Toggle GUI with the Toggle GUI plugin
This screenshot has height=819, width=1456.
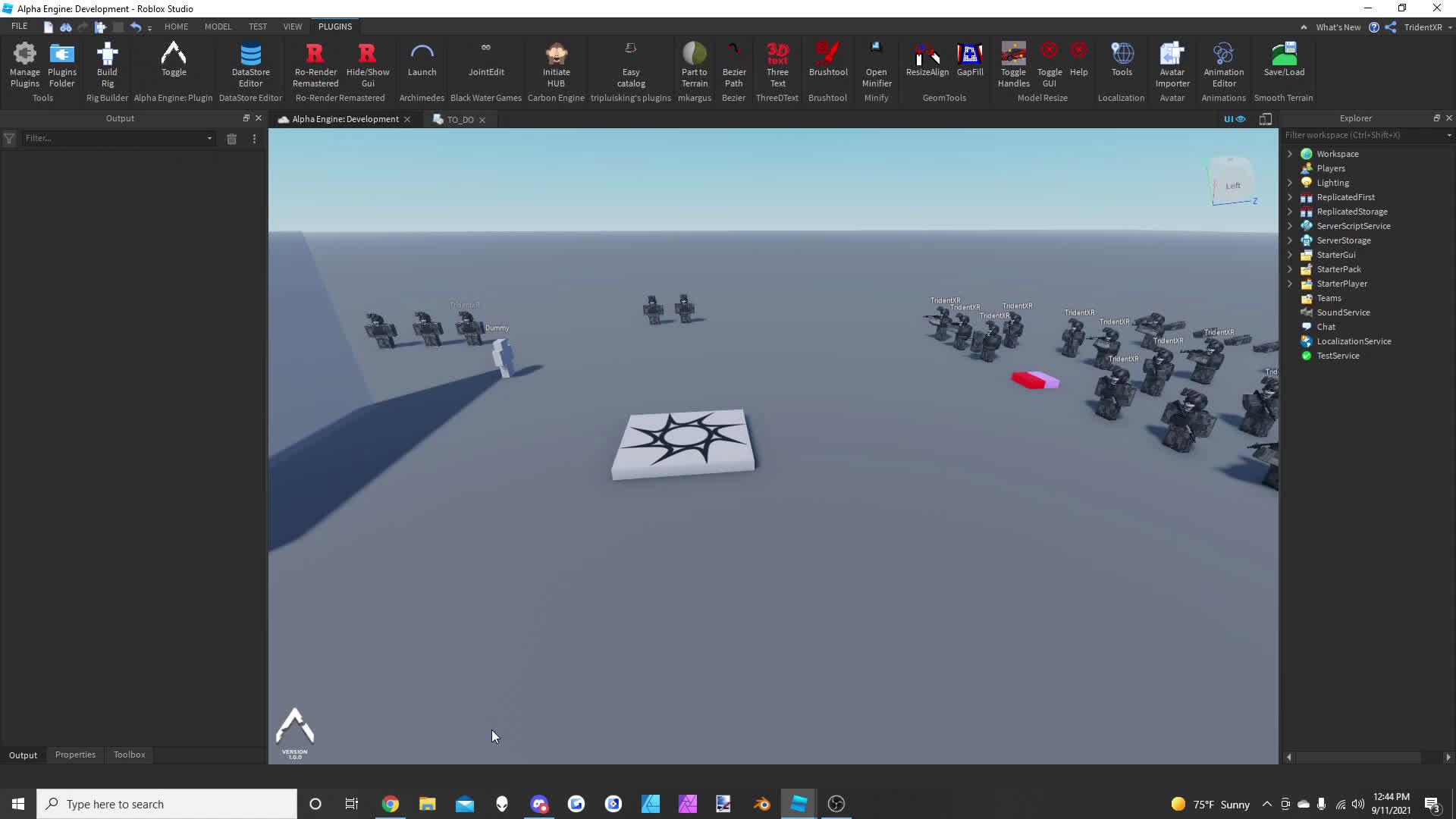1050,64
